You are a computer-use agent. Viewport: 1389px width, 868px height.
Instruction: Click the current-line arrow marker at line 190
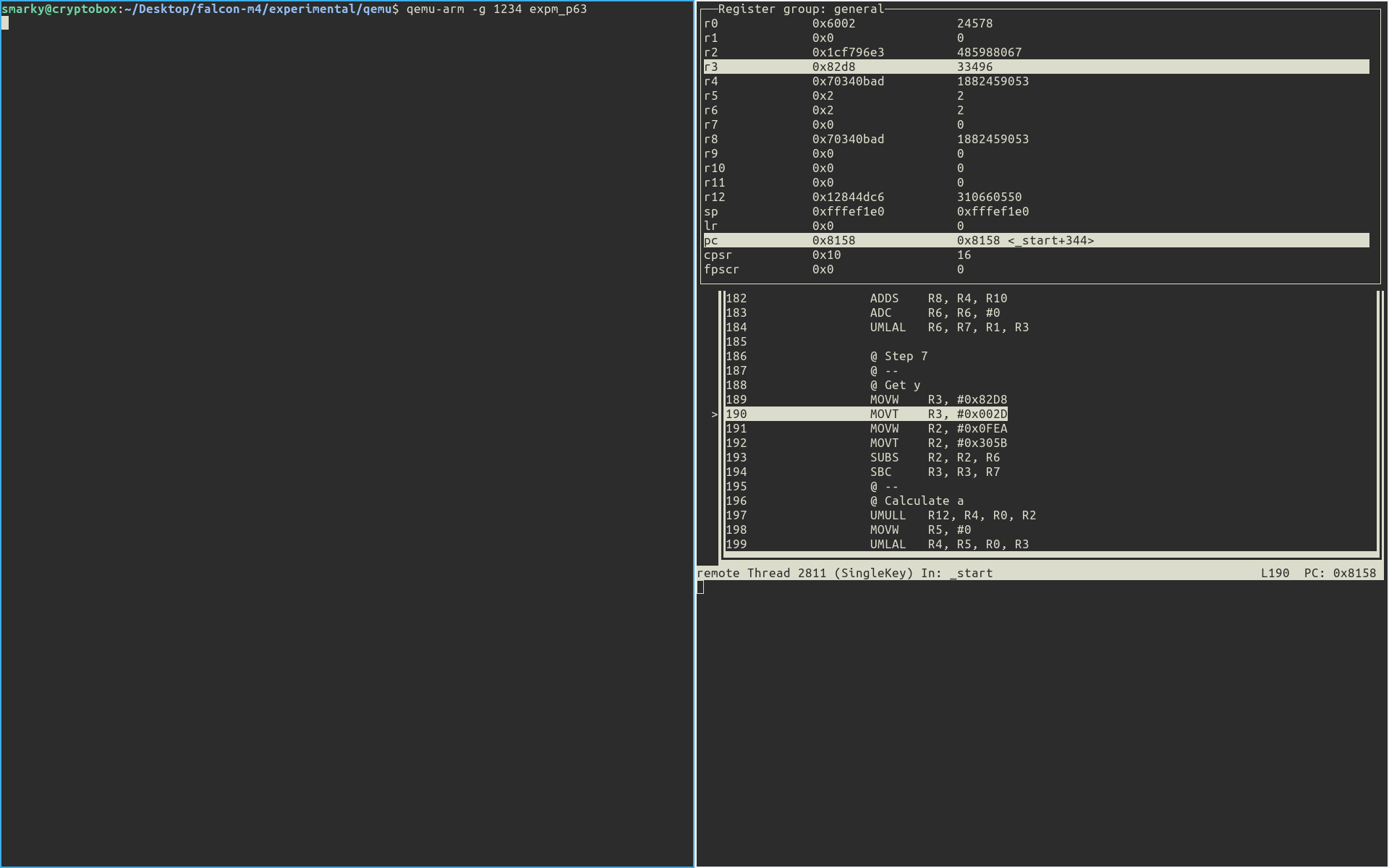[x=714, y=414]
